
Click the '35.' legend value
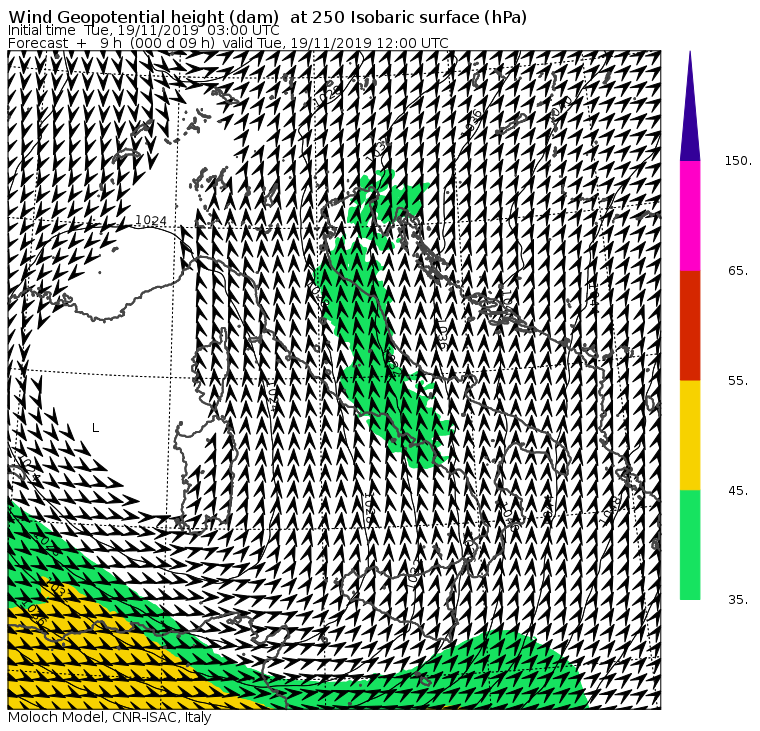tap(739, 600)
